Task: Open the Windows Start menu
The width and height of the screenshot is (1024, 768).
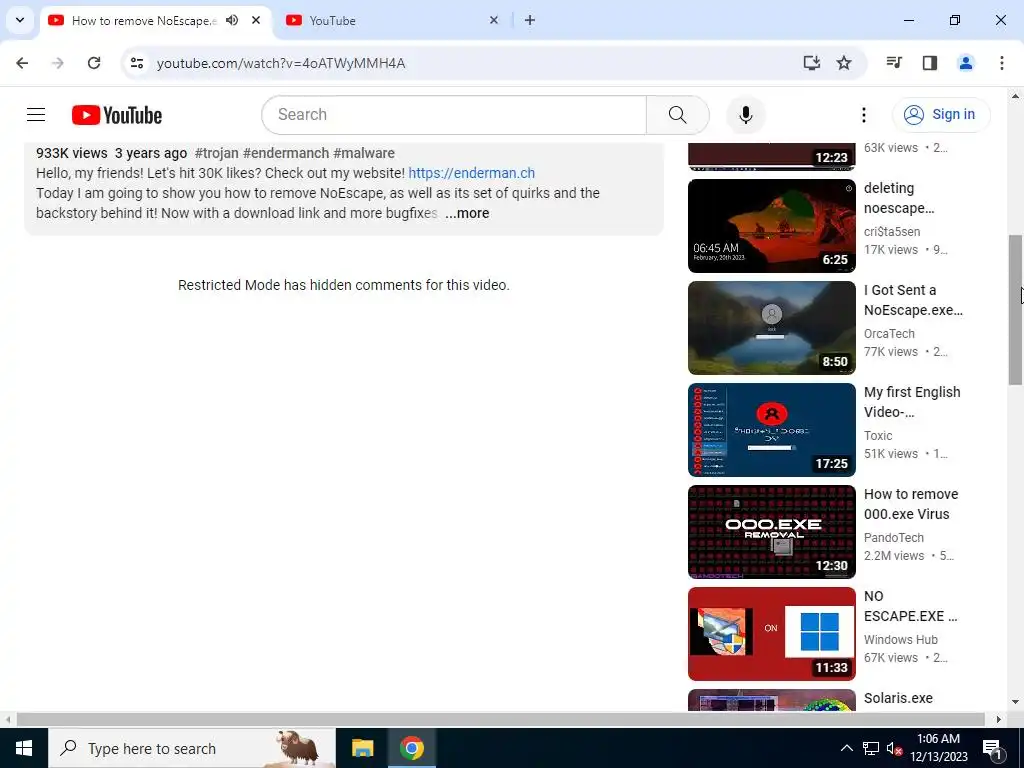Action: pyautogui.click(x=24, y=748)
